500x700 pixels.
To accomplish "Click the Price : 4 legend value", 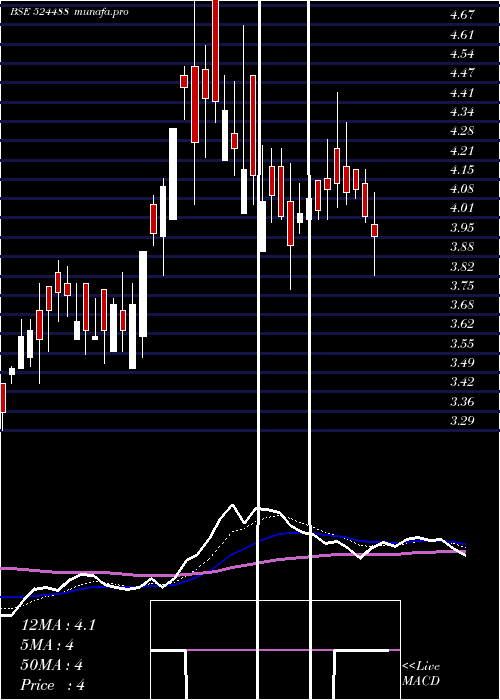I will pyautogui.click(x=53, y=685).
